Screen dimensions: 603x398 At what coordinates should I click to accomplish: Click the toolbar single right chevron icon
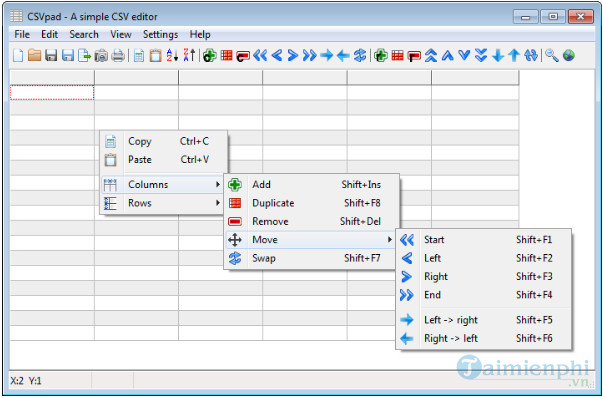(293, 55)
